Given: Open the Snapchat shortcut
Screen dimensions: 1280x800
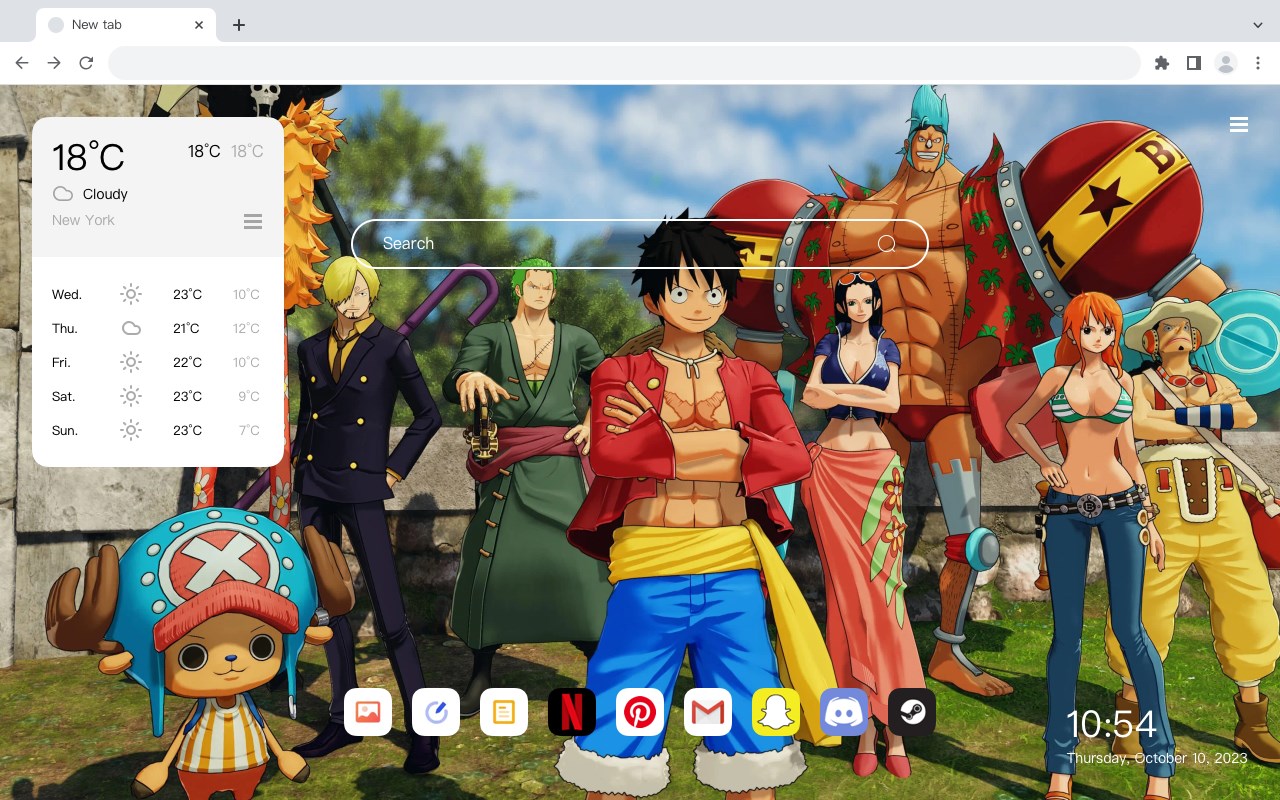Looking at the screenshot, I should (776, 712).
